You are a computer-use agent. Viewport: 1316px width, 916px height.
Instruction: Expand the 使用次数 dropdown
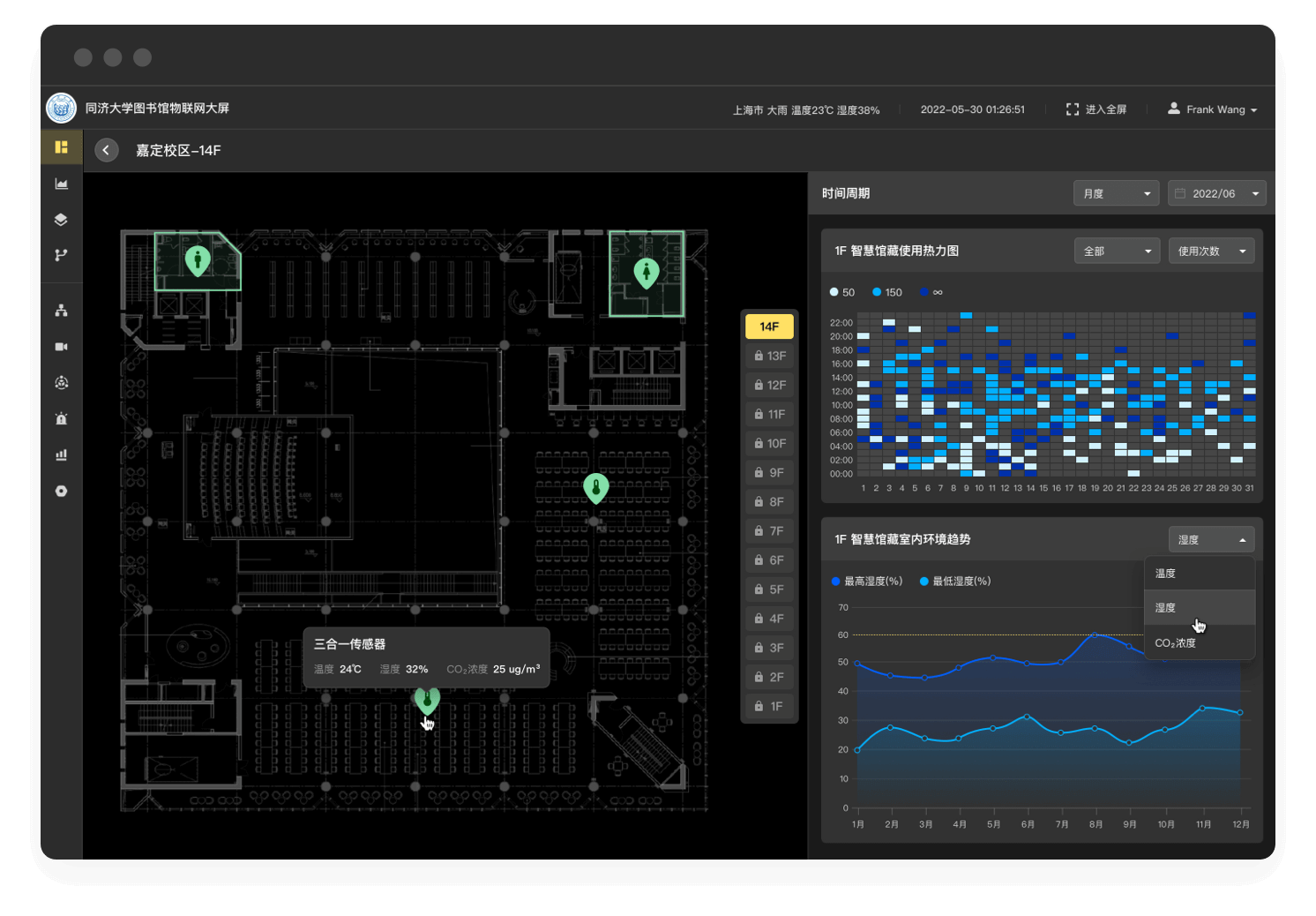pos(1211,251)
